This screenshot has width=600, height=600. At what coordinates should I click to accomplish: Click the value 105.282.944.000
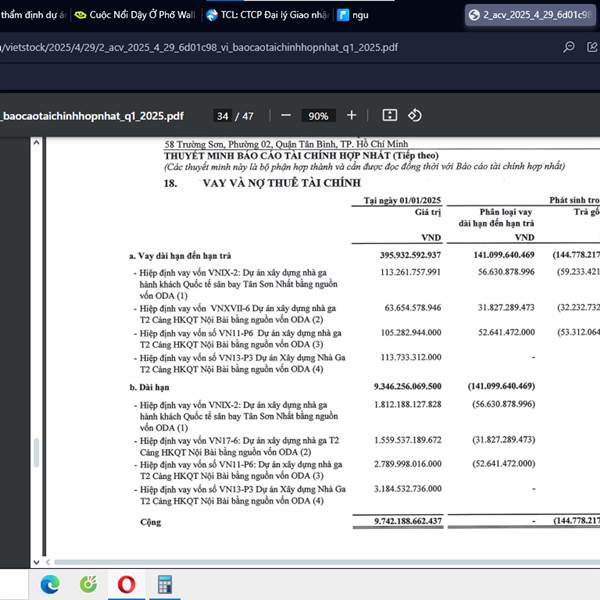tap(411, 333)
